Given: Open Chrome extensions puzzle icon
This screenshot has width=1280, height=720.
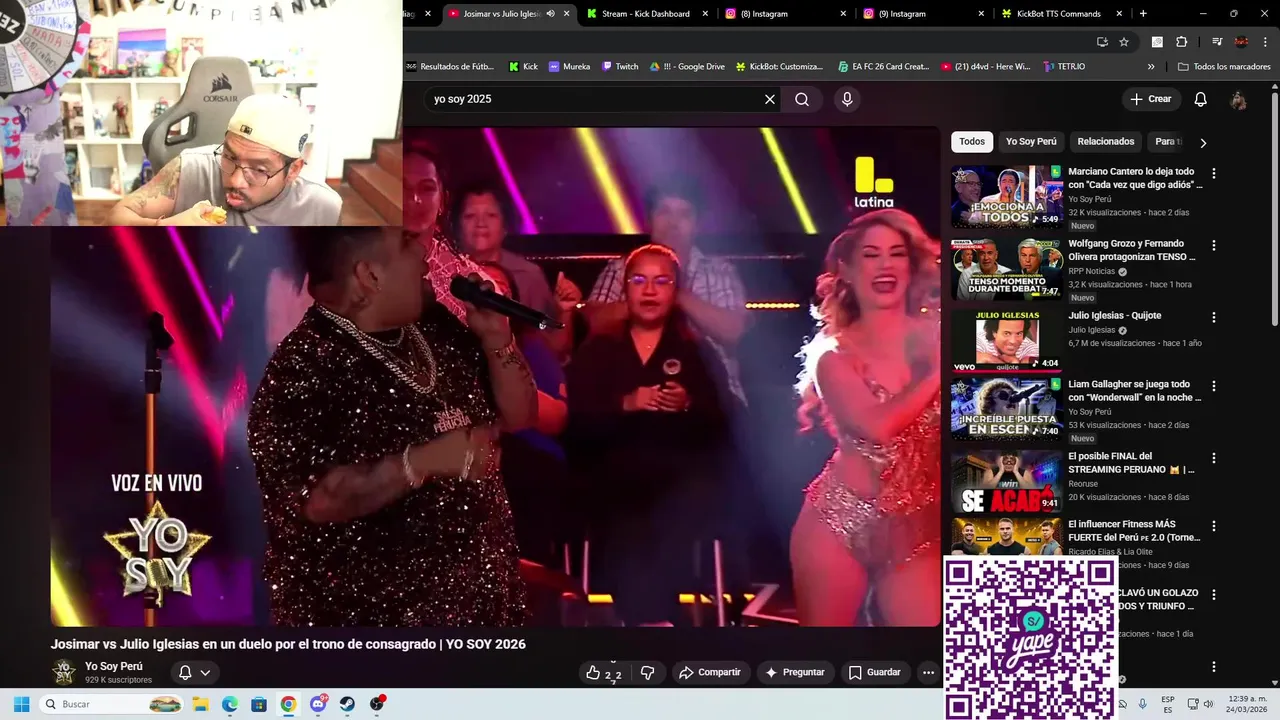Looking at the screenshot, I should pyautogui.click(x=1182, y=42).
